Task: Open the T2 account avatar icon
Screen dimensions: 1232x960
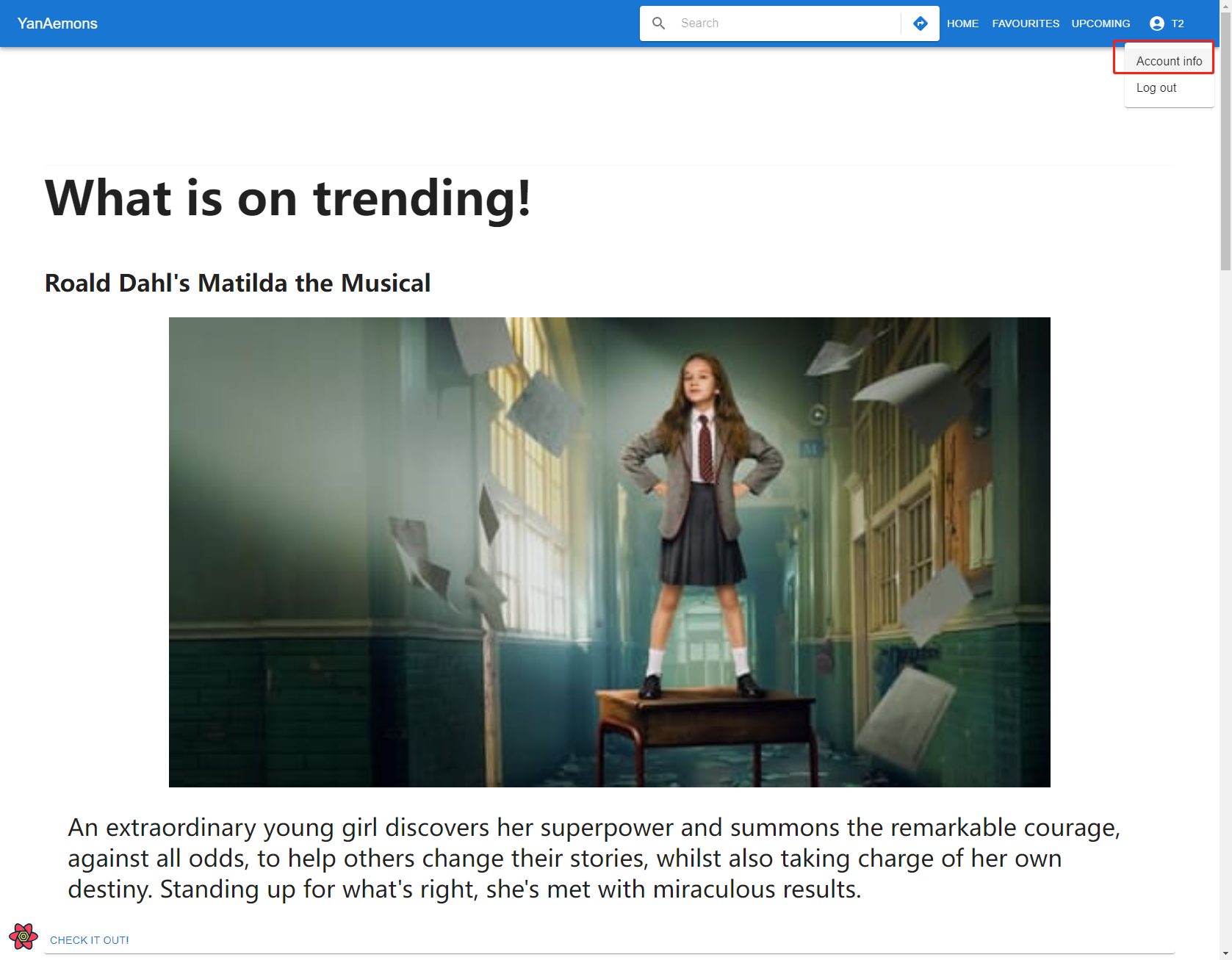Action: pyautogui.click(x=1157, y=24)
